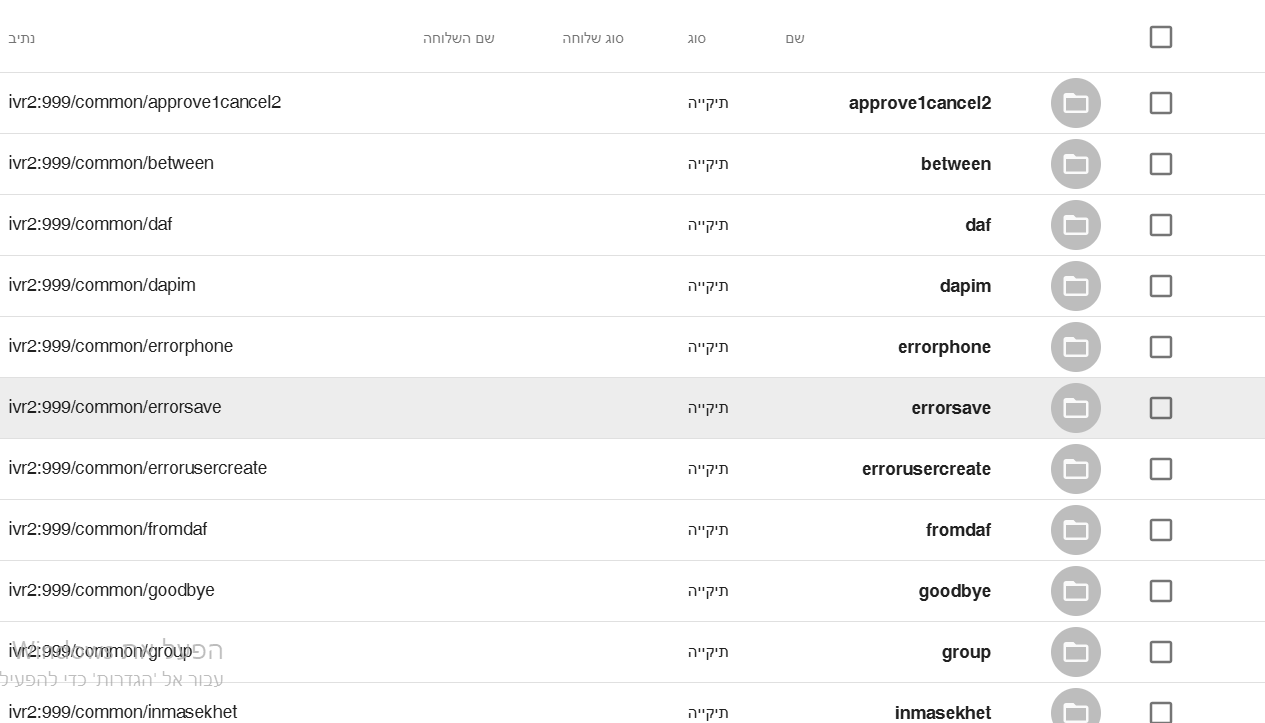This screenshot has height=723, width=1265.
Task: Click the נתיב column header
Action: (22, 38)
